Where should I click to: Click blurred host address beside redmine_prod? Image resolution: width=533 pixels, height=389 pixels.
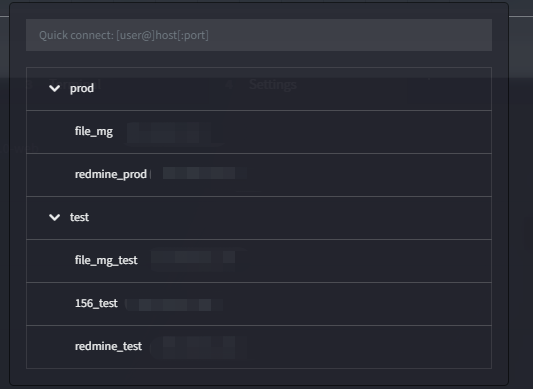(x=198, y=173)
